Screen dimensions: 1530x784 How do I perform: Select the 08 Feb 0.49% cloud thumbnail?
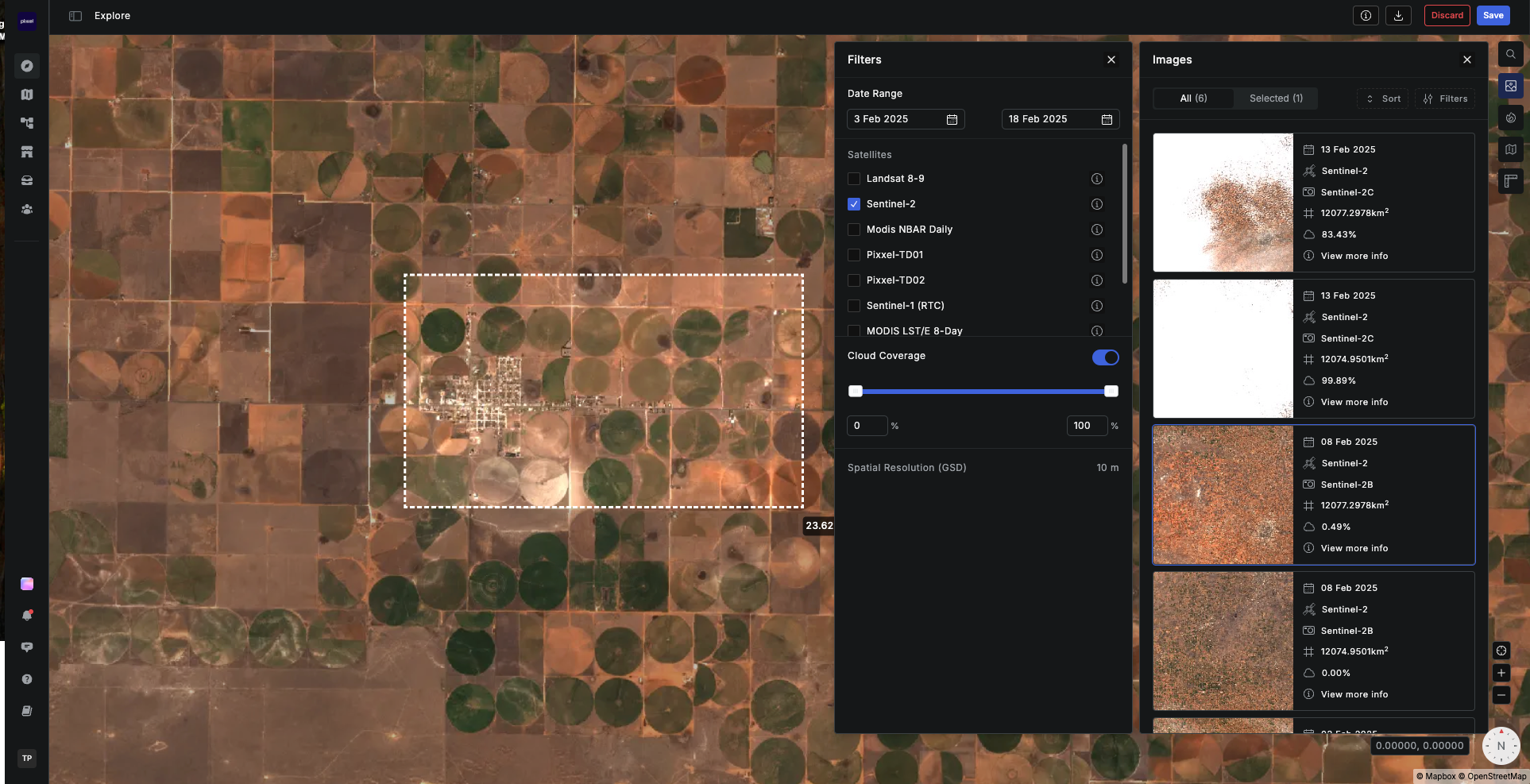(x=1223, y=495)
